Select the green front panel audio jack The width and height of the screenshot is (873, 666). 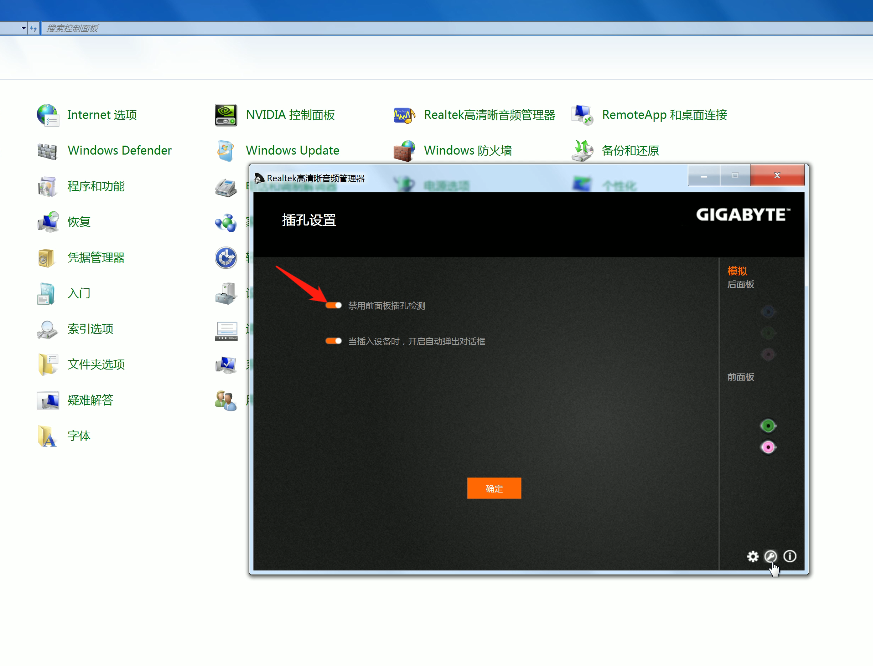pyautogui.click(x=768, y=426)
